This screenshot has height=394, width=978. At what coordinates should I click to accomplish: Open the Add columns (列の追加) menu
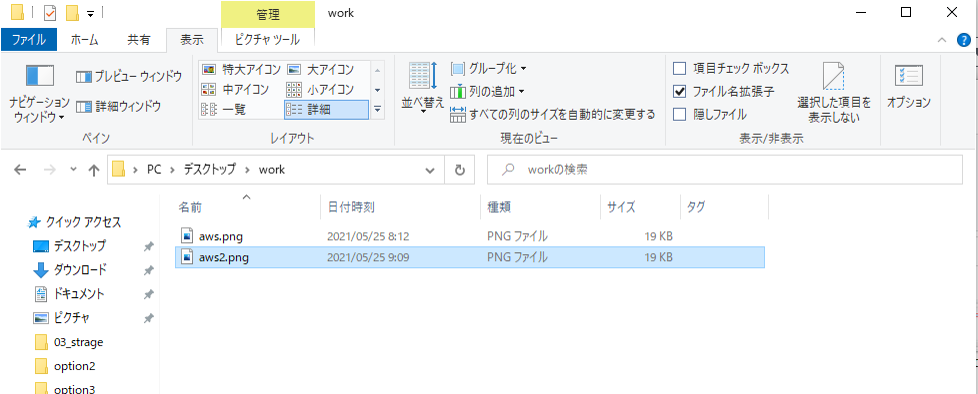click(487, 92)
